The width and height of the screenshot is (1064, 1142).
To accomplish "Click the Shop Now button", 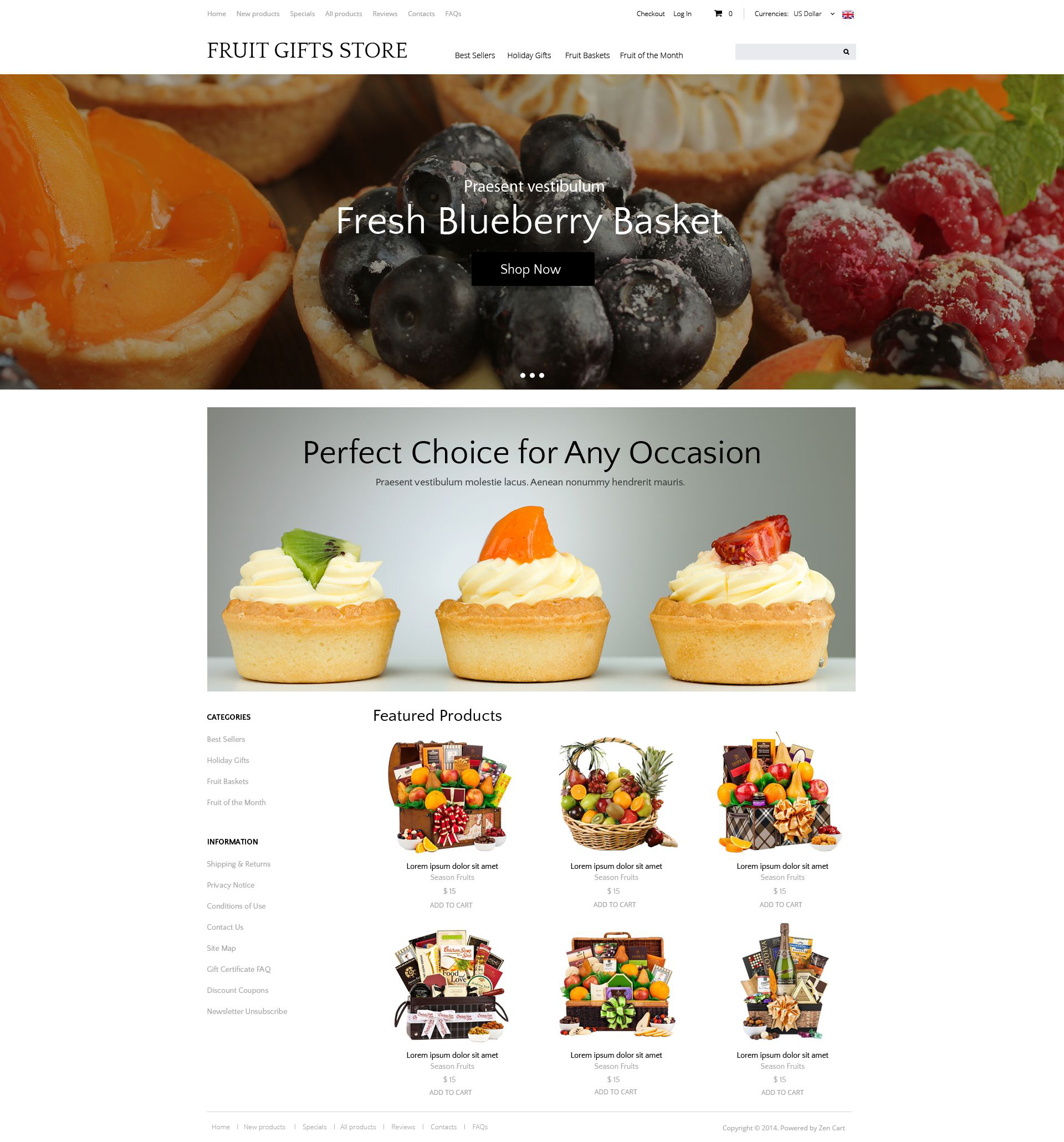I will coord(532,268).
